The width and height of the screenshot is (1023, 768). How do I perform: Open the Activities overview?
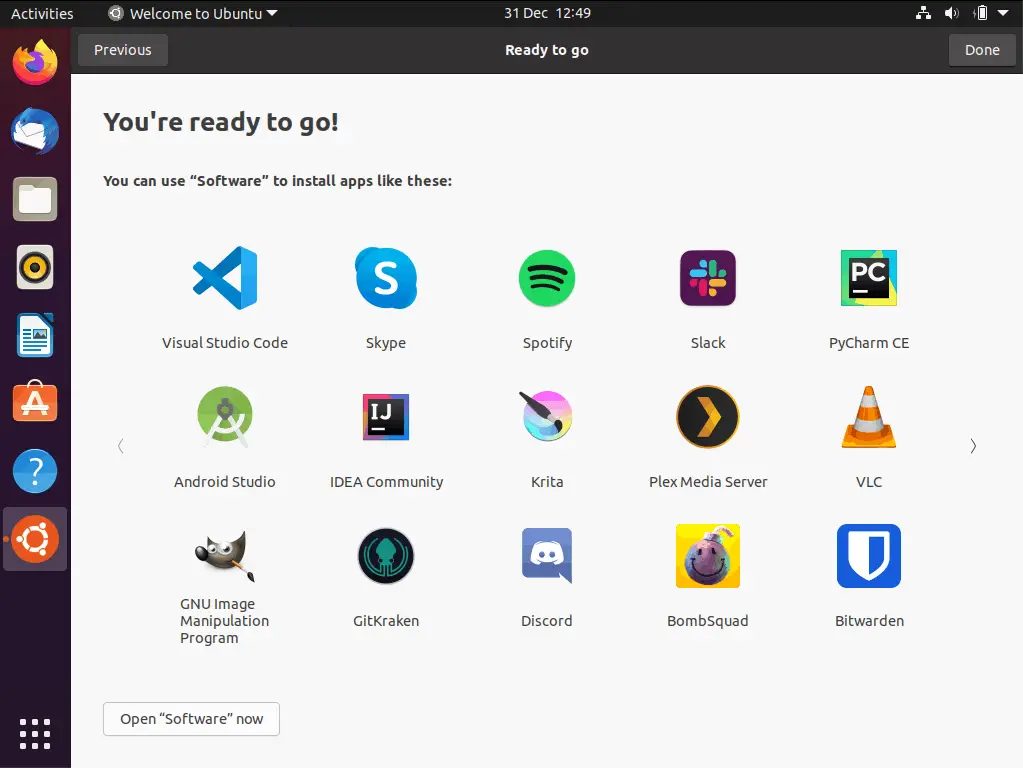pos(42,13)
